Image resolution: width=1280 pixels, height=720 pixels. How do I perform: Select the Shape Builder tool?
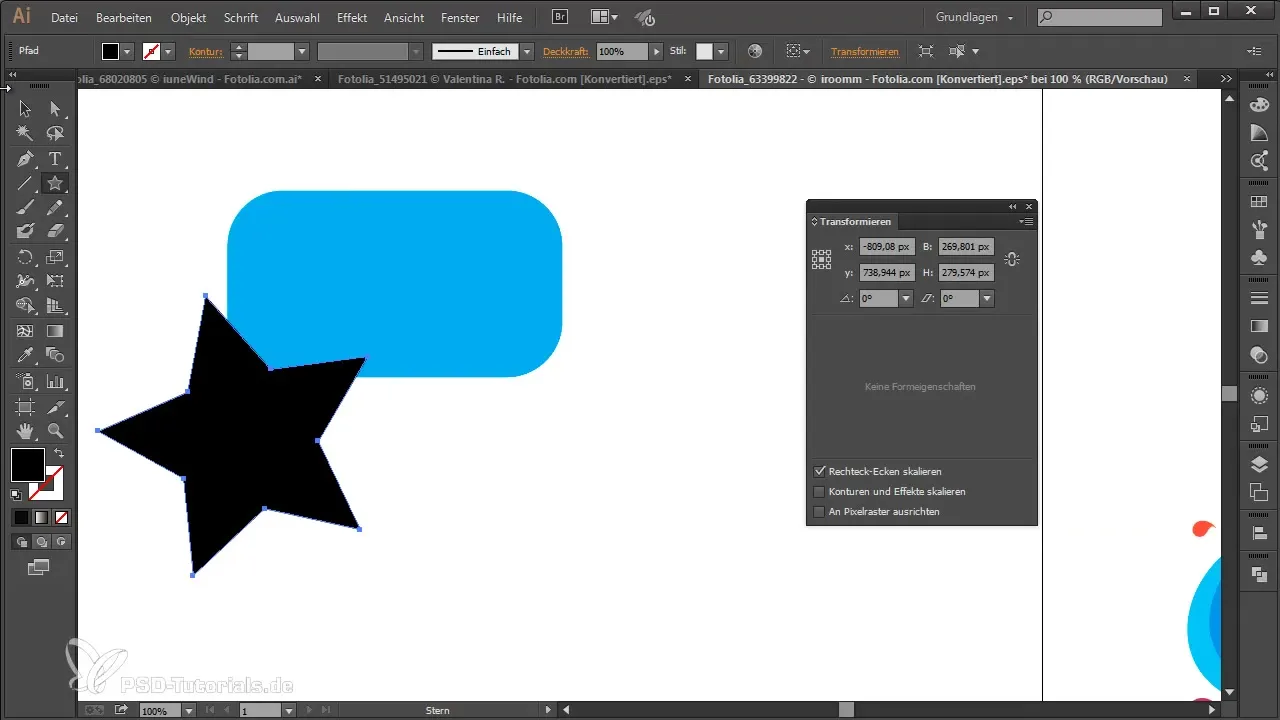(26, 306)
